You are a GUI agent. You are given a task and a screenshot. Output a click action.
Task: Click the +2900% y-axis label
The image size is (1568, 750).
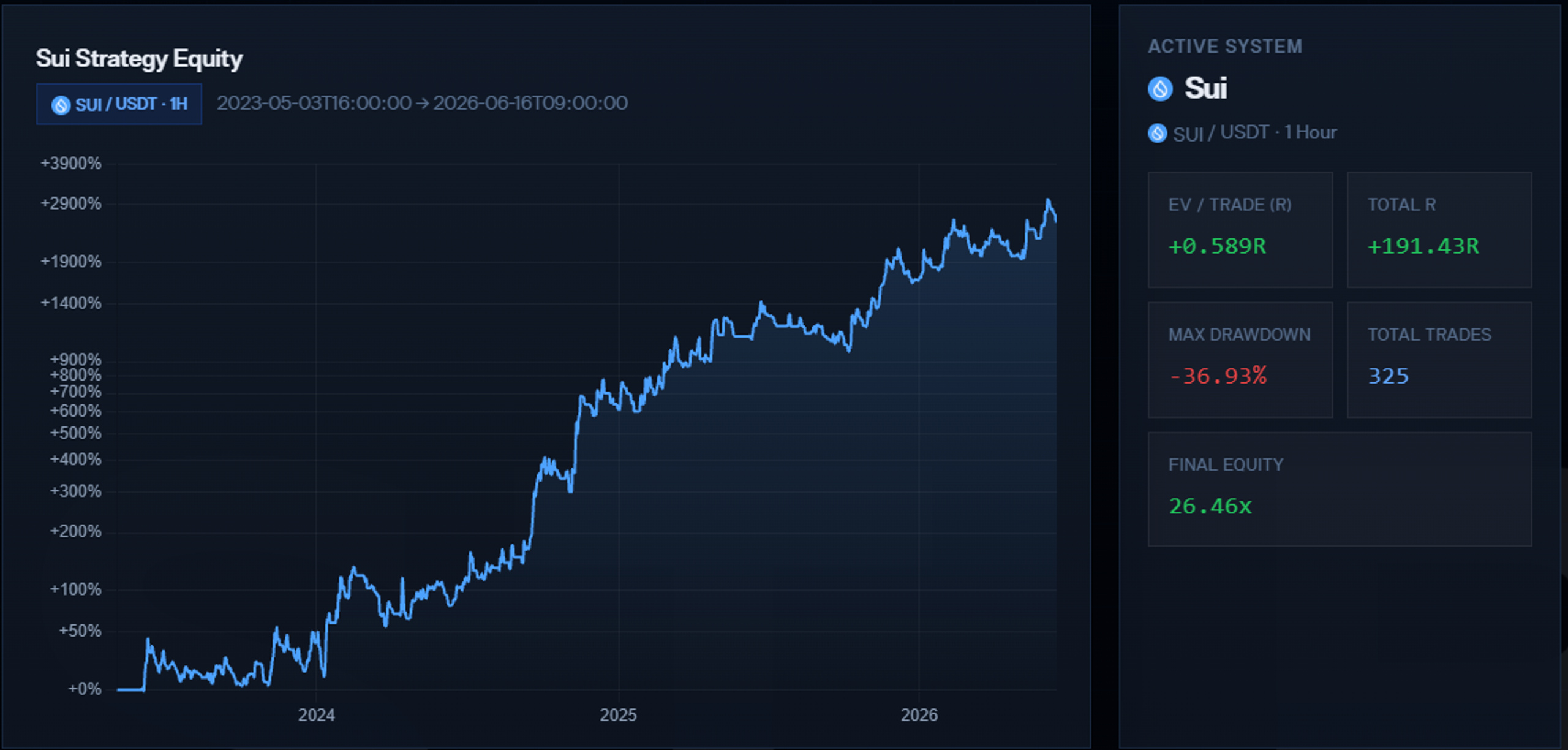70,204
